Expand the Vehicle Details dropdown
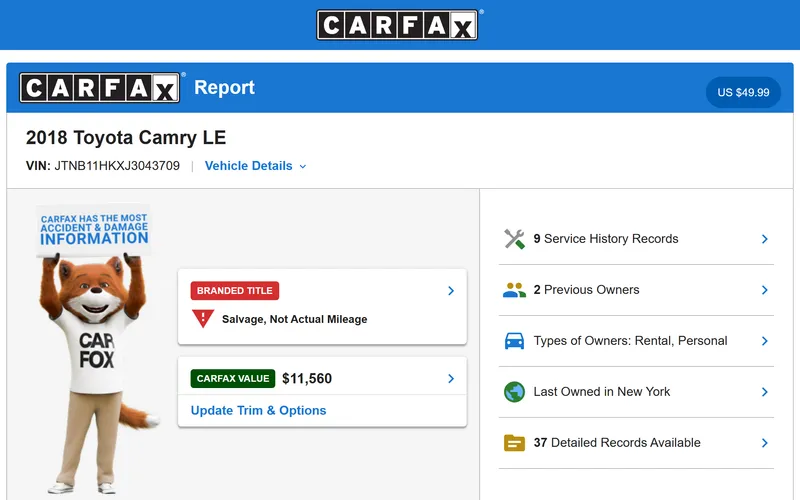800x500 pixels. [x=255, y=166]
